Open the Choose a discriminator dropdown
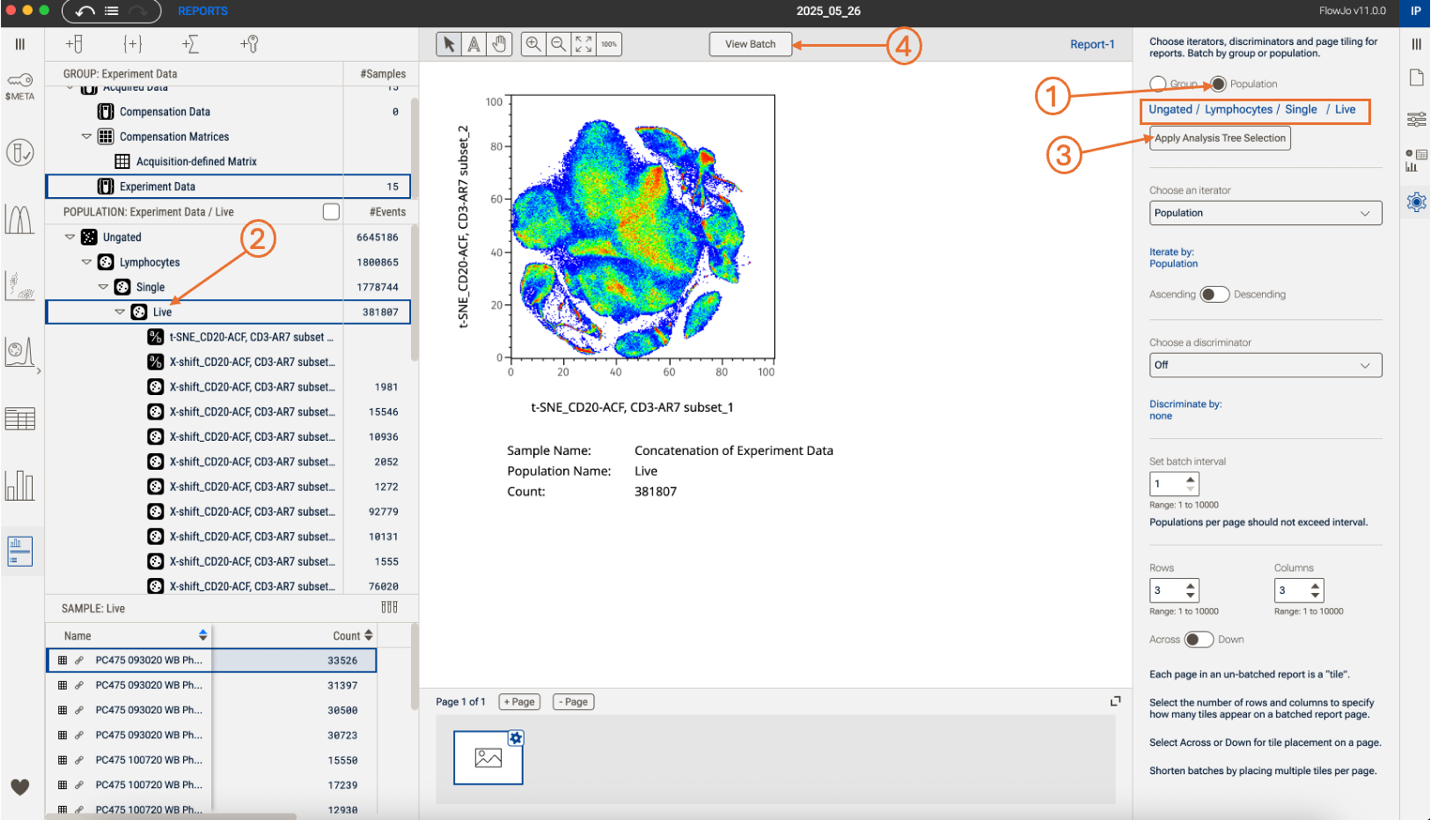 pos(1265,365)
